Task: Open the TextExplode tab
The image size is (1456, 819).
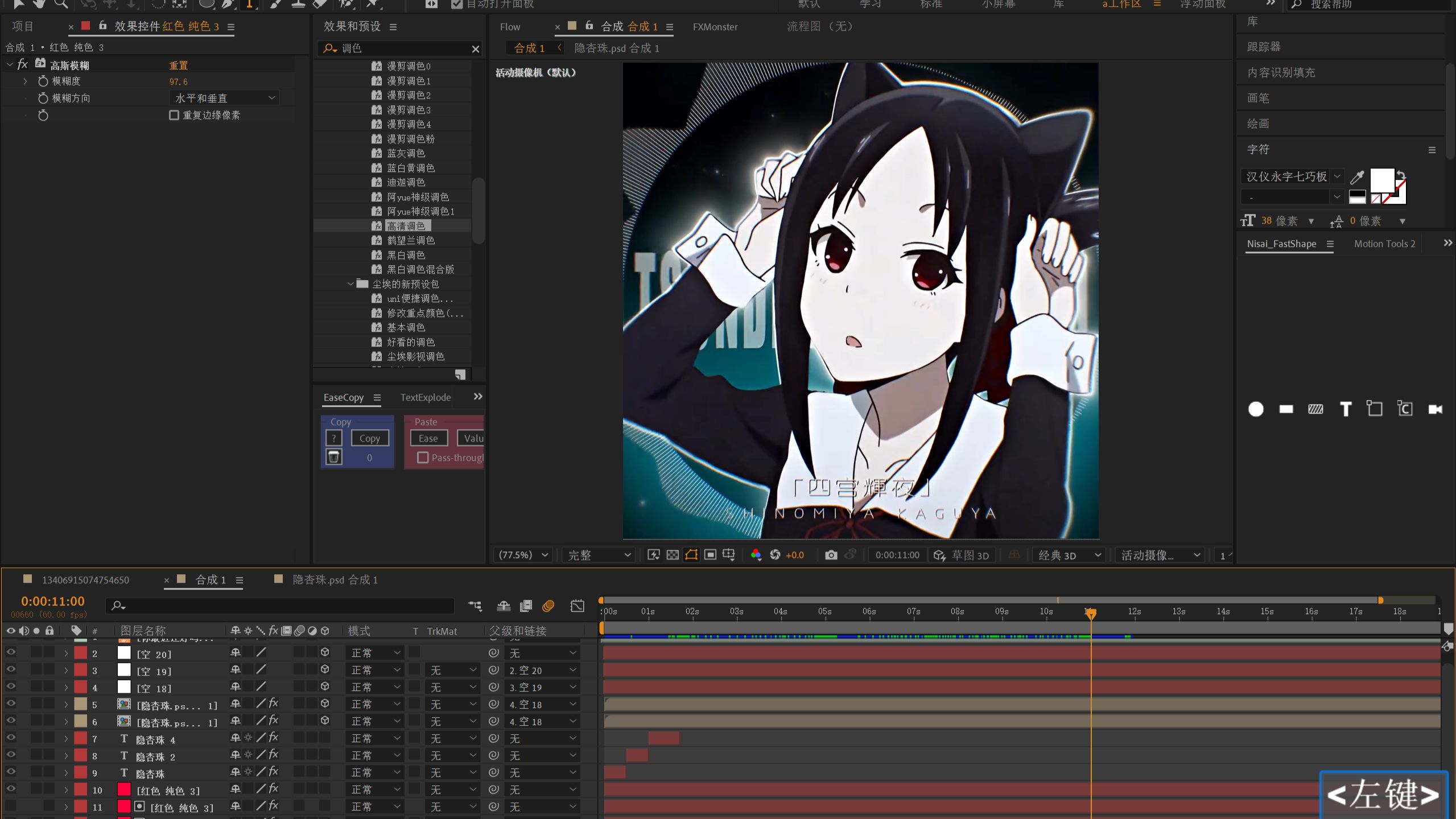Action: pos(426,397)
